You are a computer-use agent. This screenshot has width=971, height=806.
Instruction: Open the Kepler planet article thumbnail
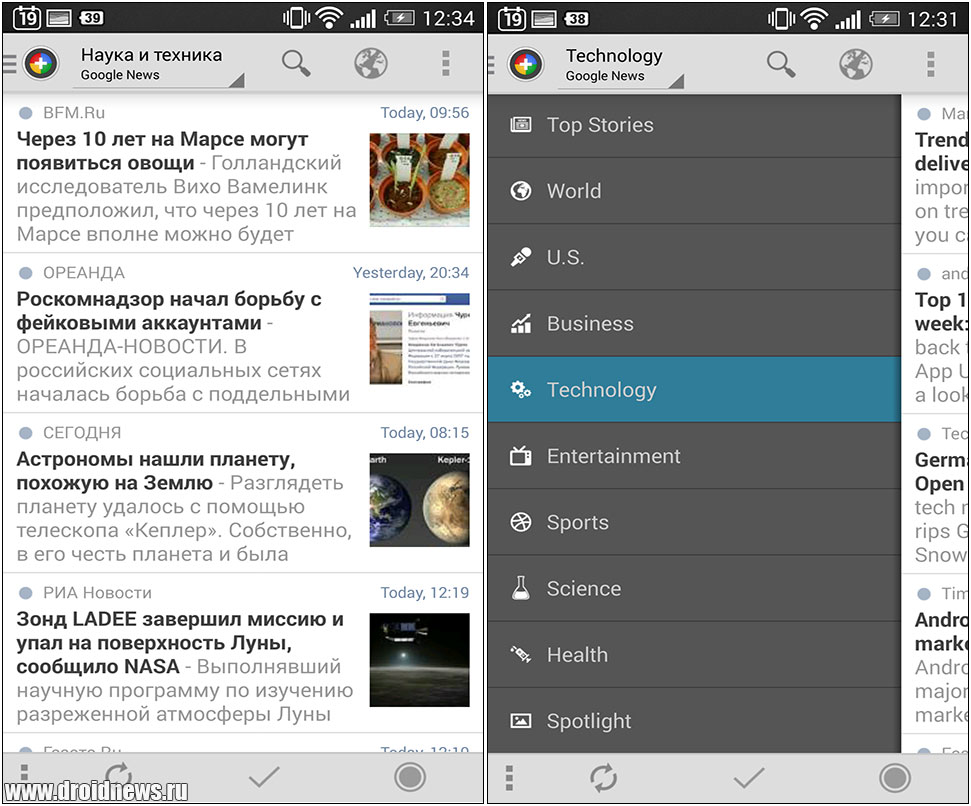[x=419, y=500]
